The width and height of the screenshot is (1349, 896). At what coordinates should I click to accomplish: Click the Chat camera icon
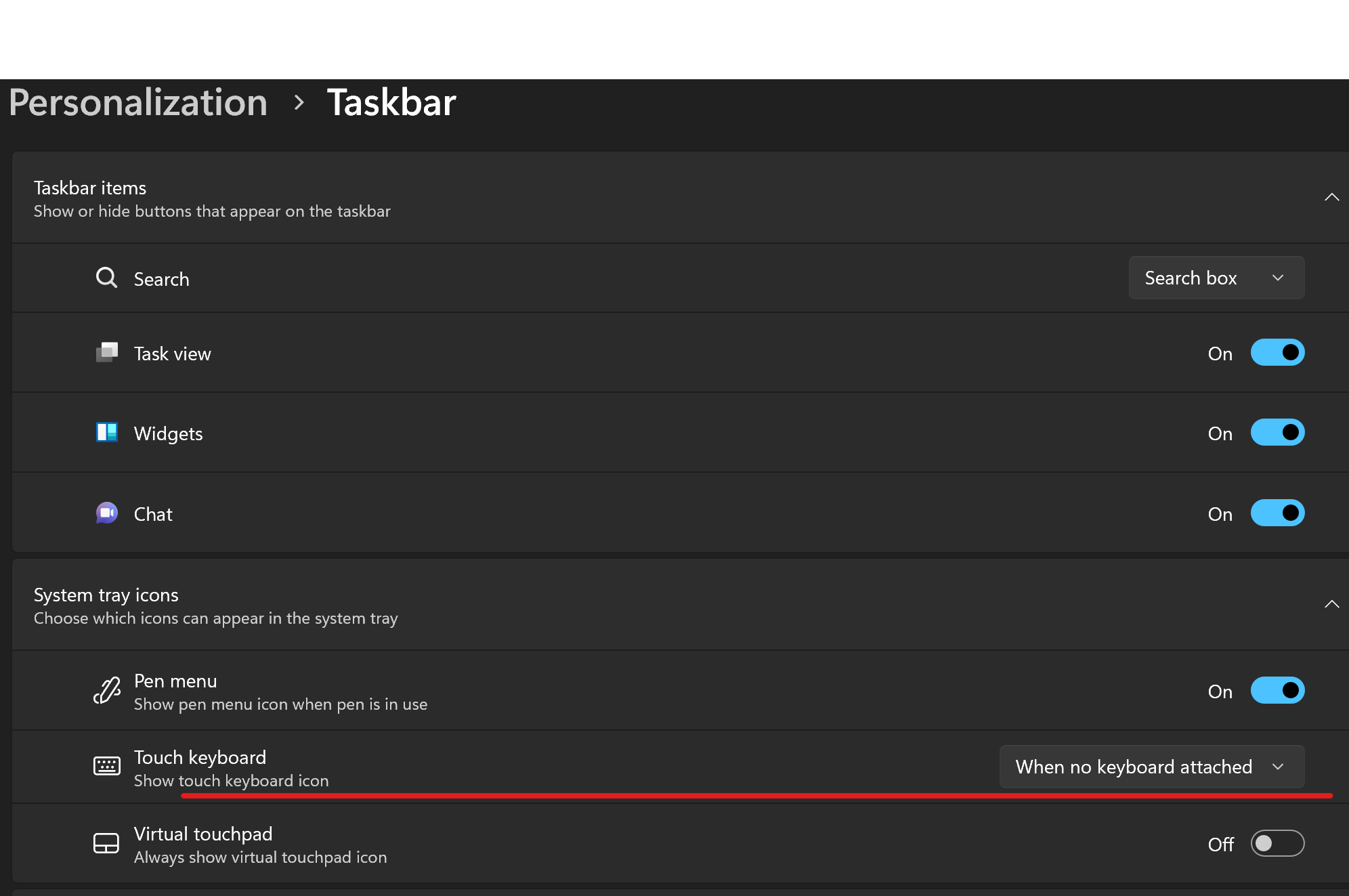click(x=106, y=513)
